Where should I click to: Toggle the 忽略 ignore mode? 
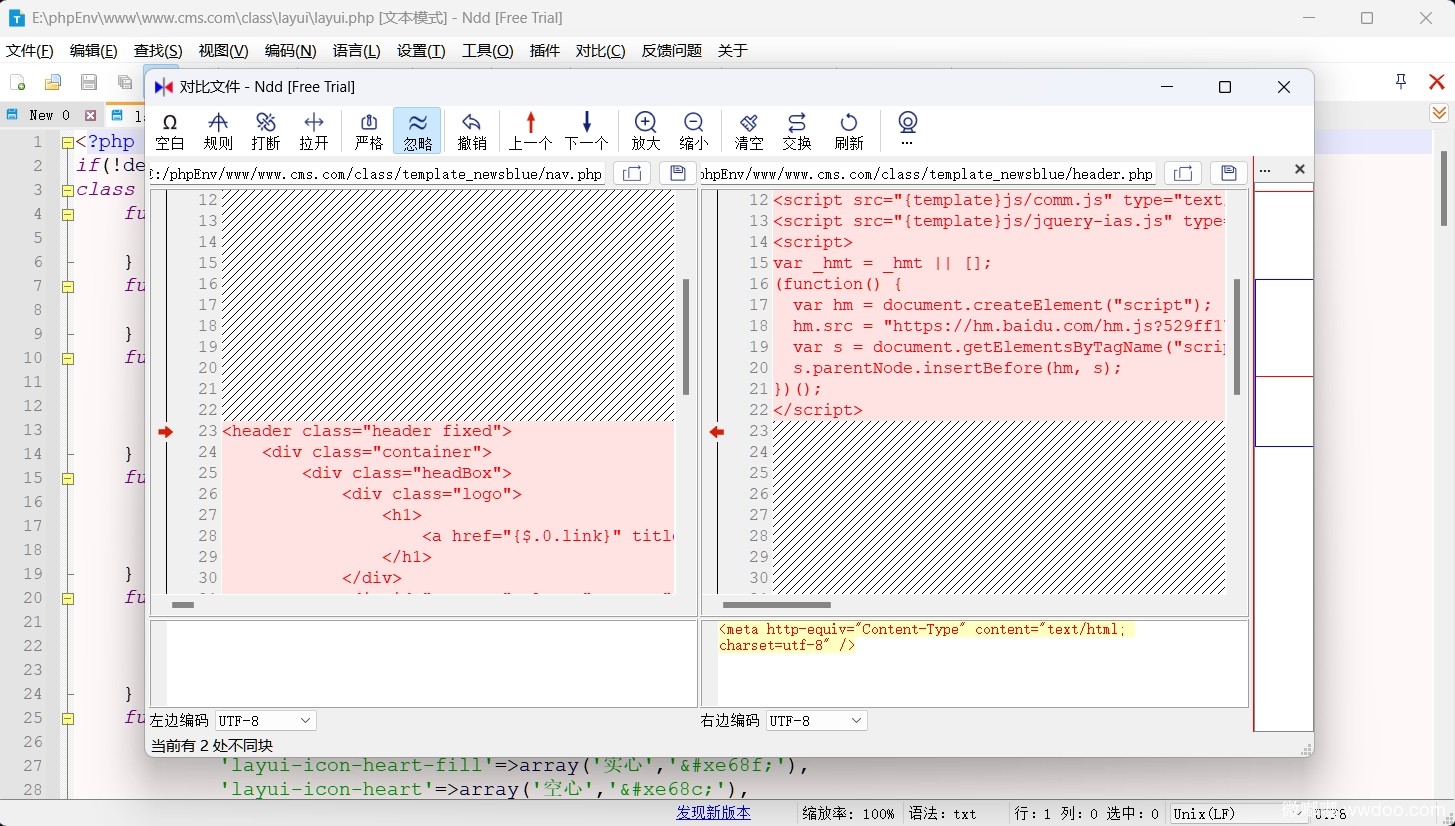pos(418,131)
